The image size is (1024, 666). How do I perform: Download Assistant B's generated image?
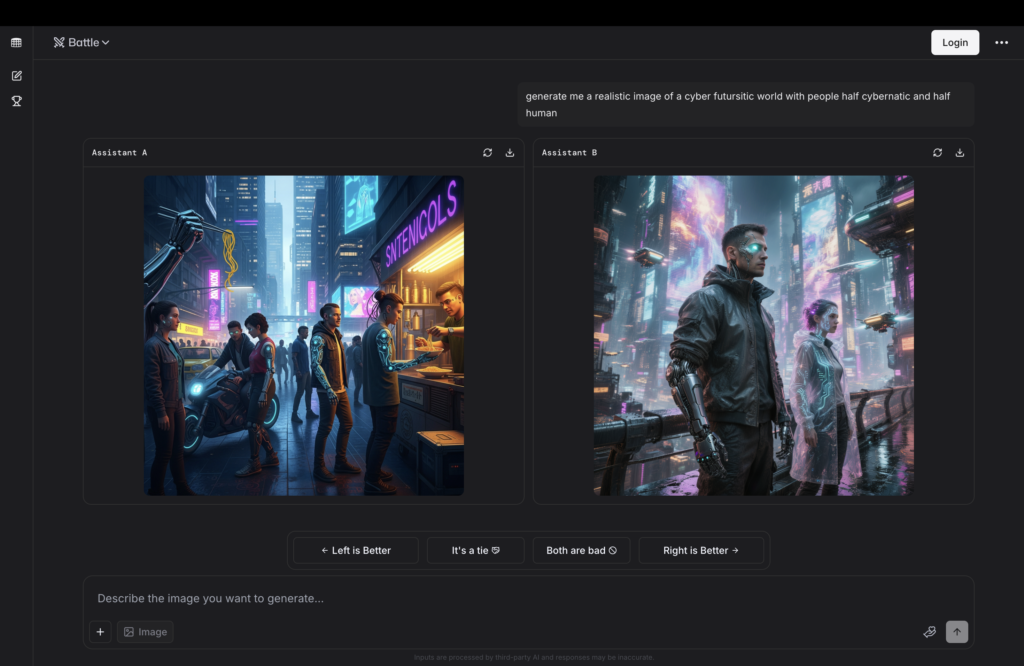[x=960, y=152]
